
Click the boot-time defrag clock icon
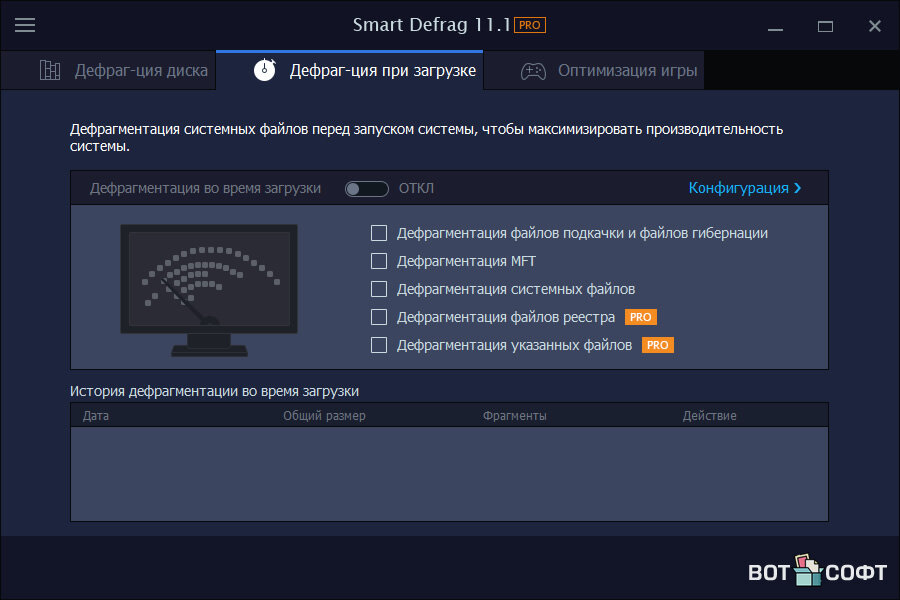point(264,71)
